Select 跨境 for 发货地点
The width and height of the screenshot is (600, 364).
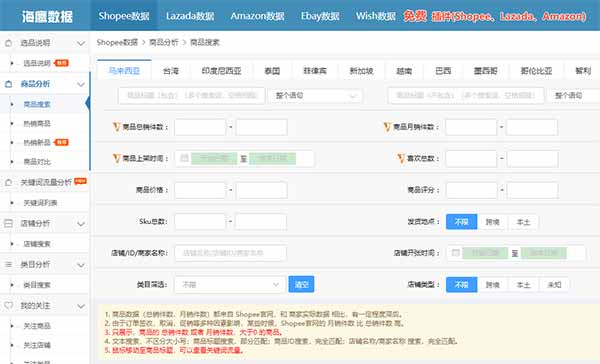click(492, 222)
